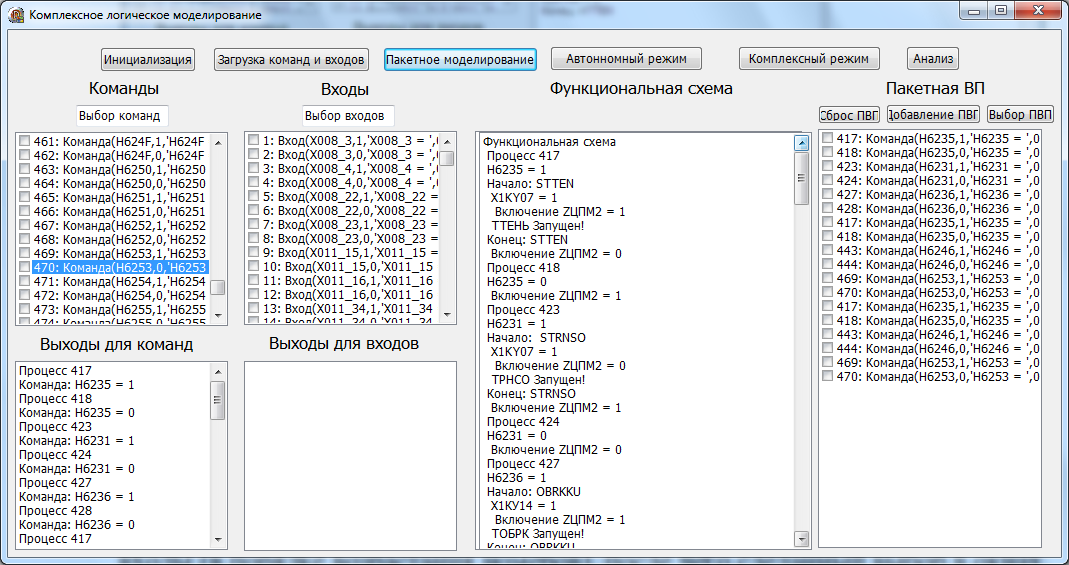Screen dimensions: 1069x565
Task: Click down arrow of Функциональная схема scrollbar
Action: 802,538
